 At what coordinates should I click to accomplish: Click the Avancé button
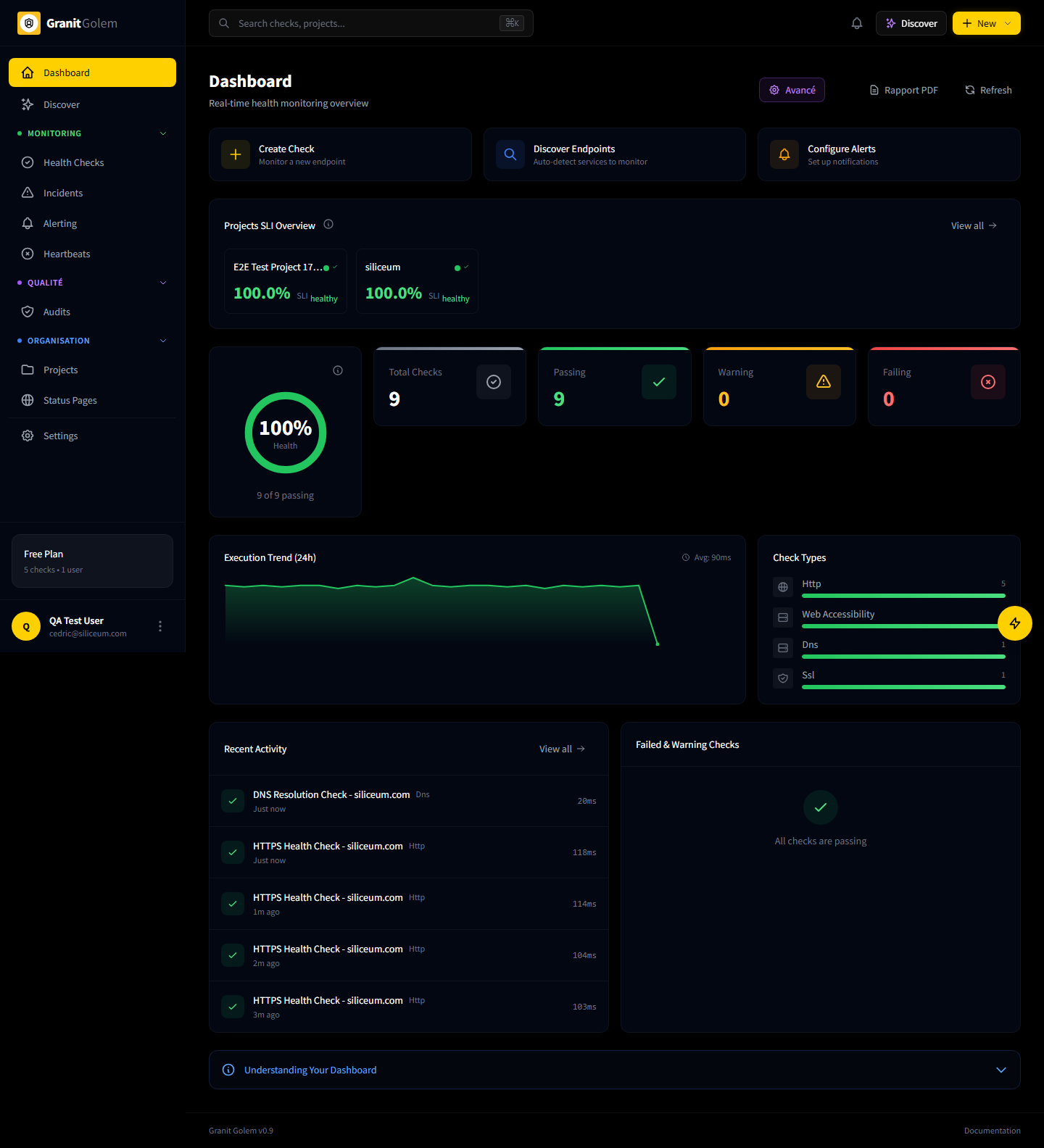[x=792, y=90]
